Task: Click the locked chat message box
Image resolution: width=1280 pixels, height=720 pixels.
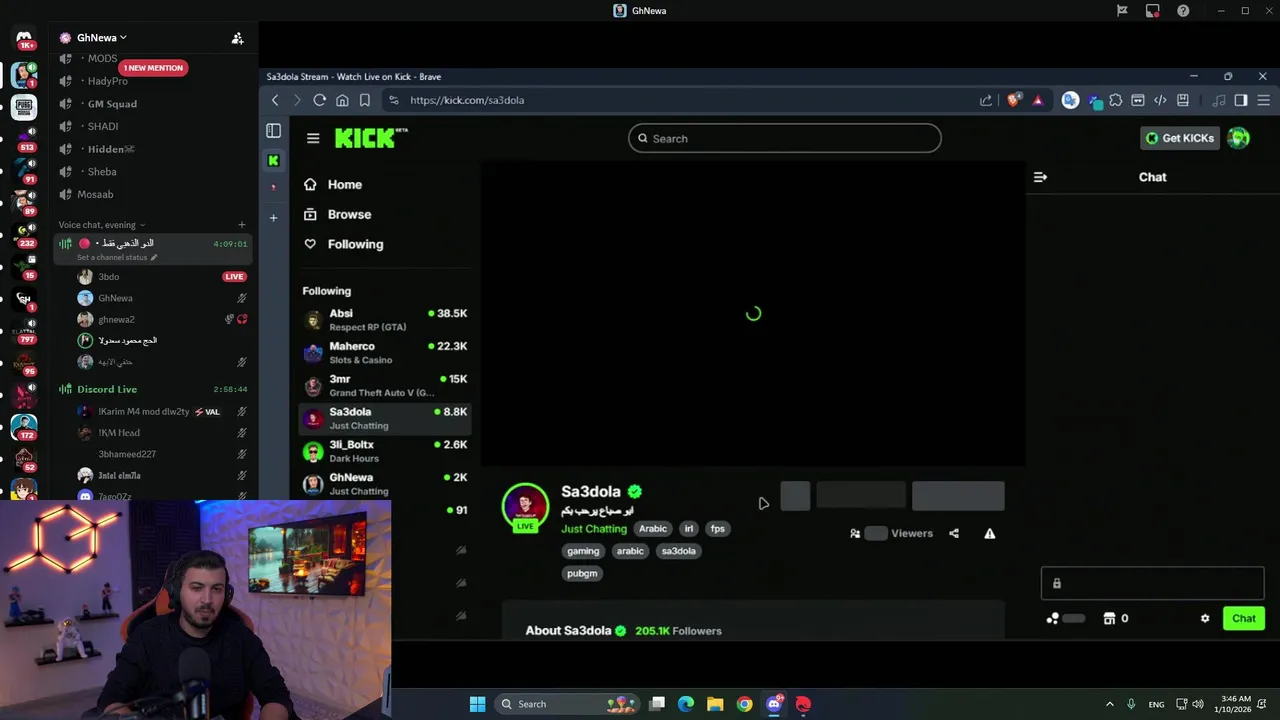Action: coord(1152,583)
